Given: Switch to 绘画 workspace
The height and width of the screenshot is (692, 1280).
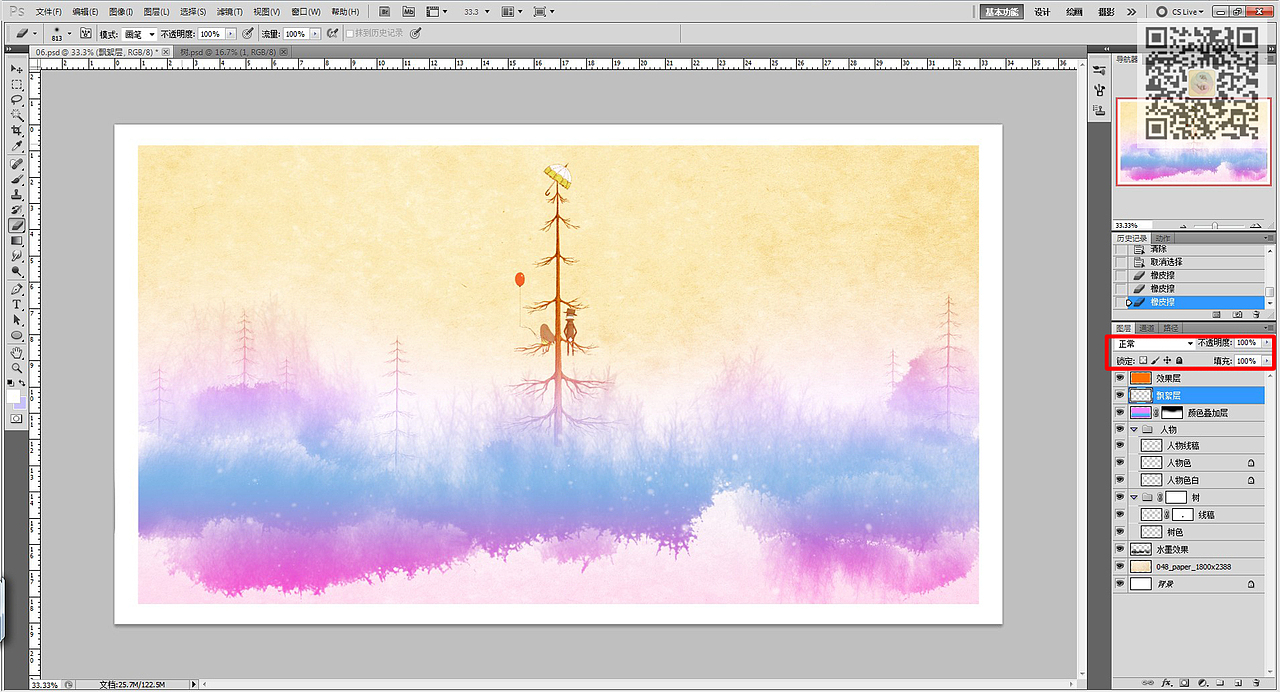Looking at the screenshot, I should click(1074, 11).
